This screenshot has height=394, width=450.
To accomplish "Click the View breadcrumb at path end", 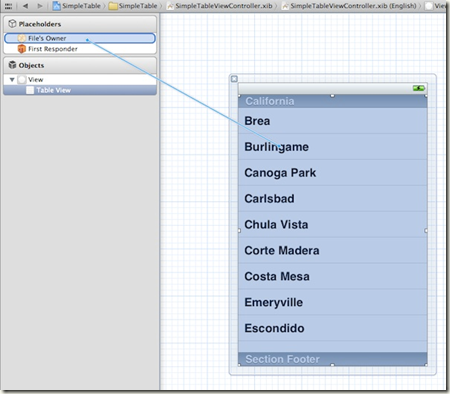I will pos(436,6).
